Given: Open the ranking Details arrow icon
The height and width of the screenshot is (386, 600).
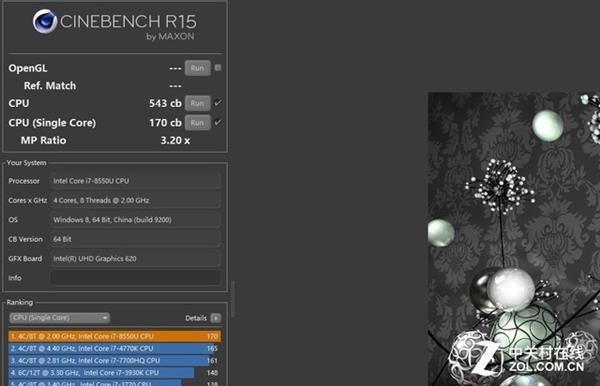Looking at the screenshot, I should 216,318.
